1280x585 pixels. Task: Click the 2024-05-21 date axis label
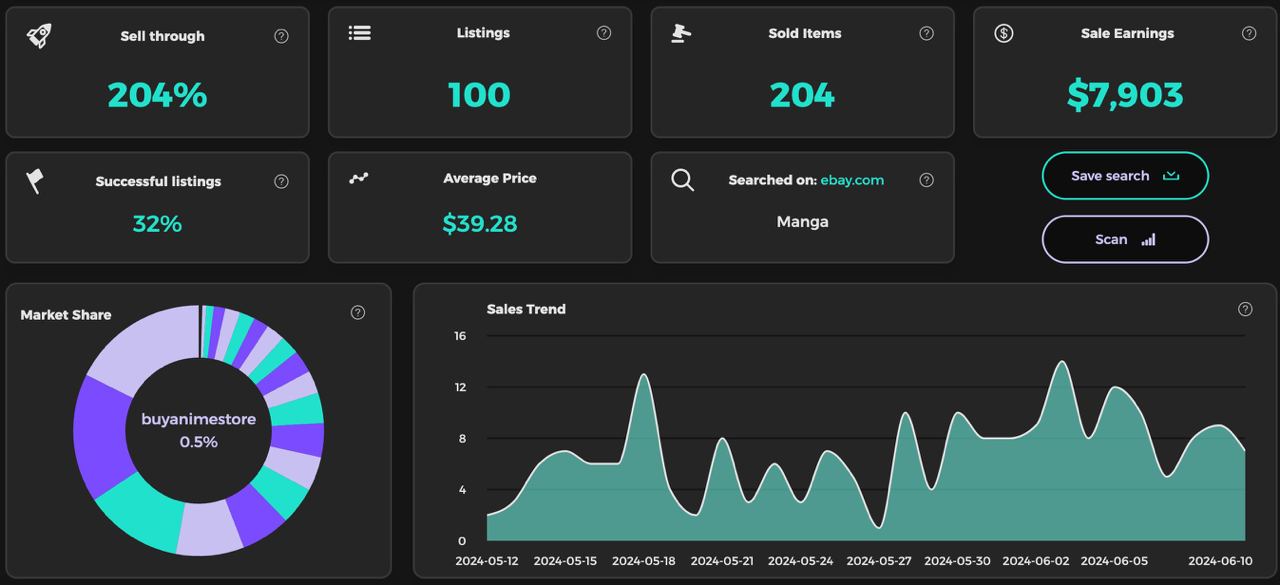pyautogui.click(x=722, y=561)
